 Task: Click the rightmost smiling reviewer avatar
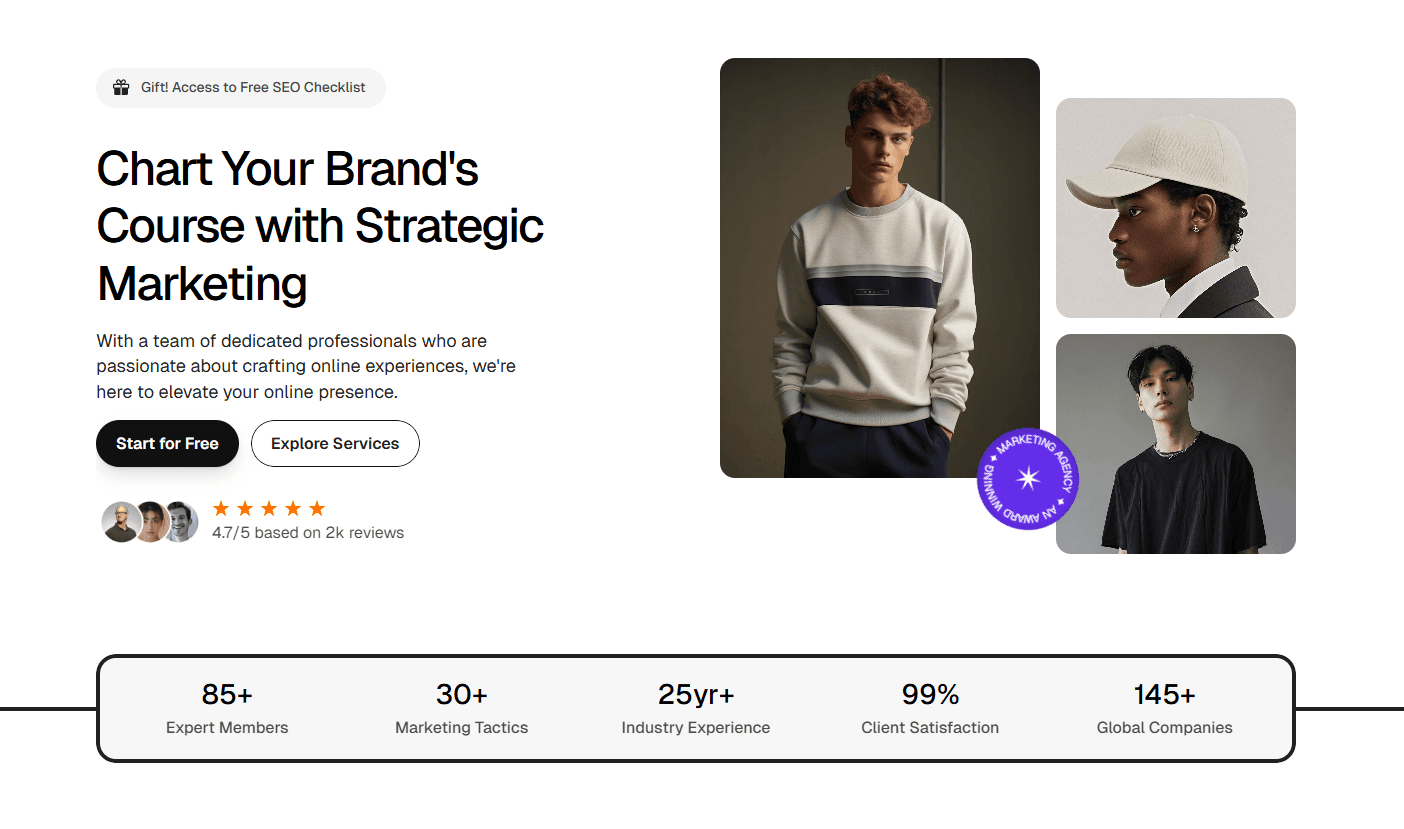coord(181,522)
